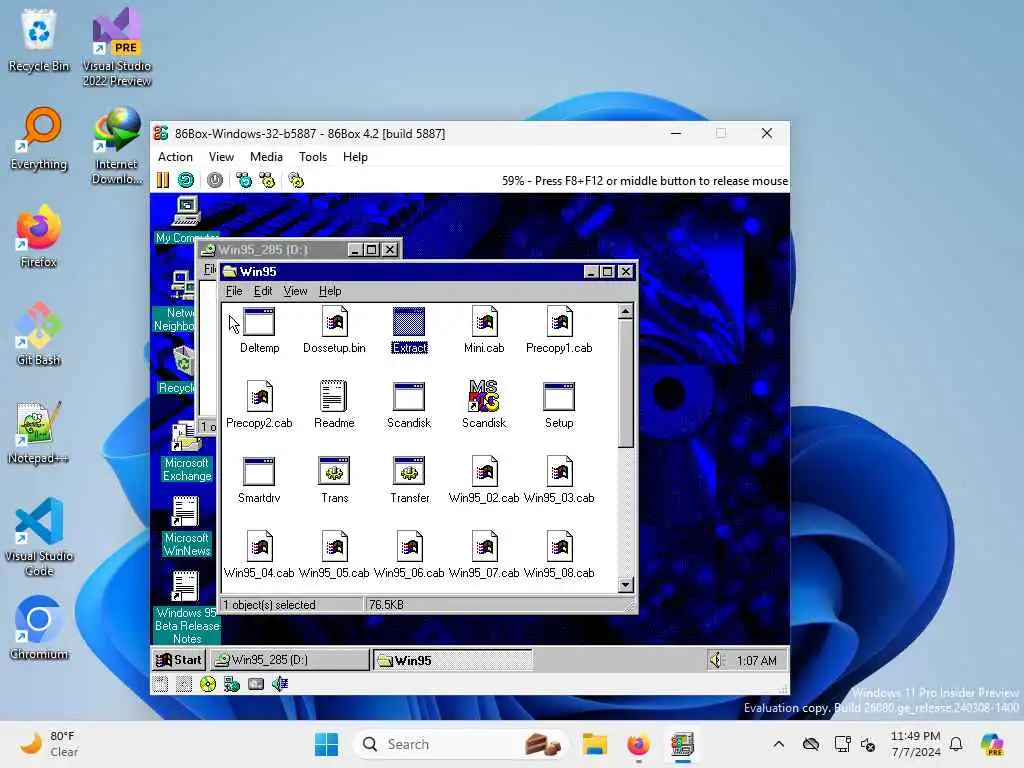Select the Win95_08.cab file
1024x768 pixels.
pyautogui.click(x=559, y=555)
